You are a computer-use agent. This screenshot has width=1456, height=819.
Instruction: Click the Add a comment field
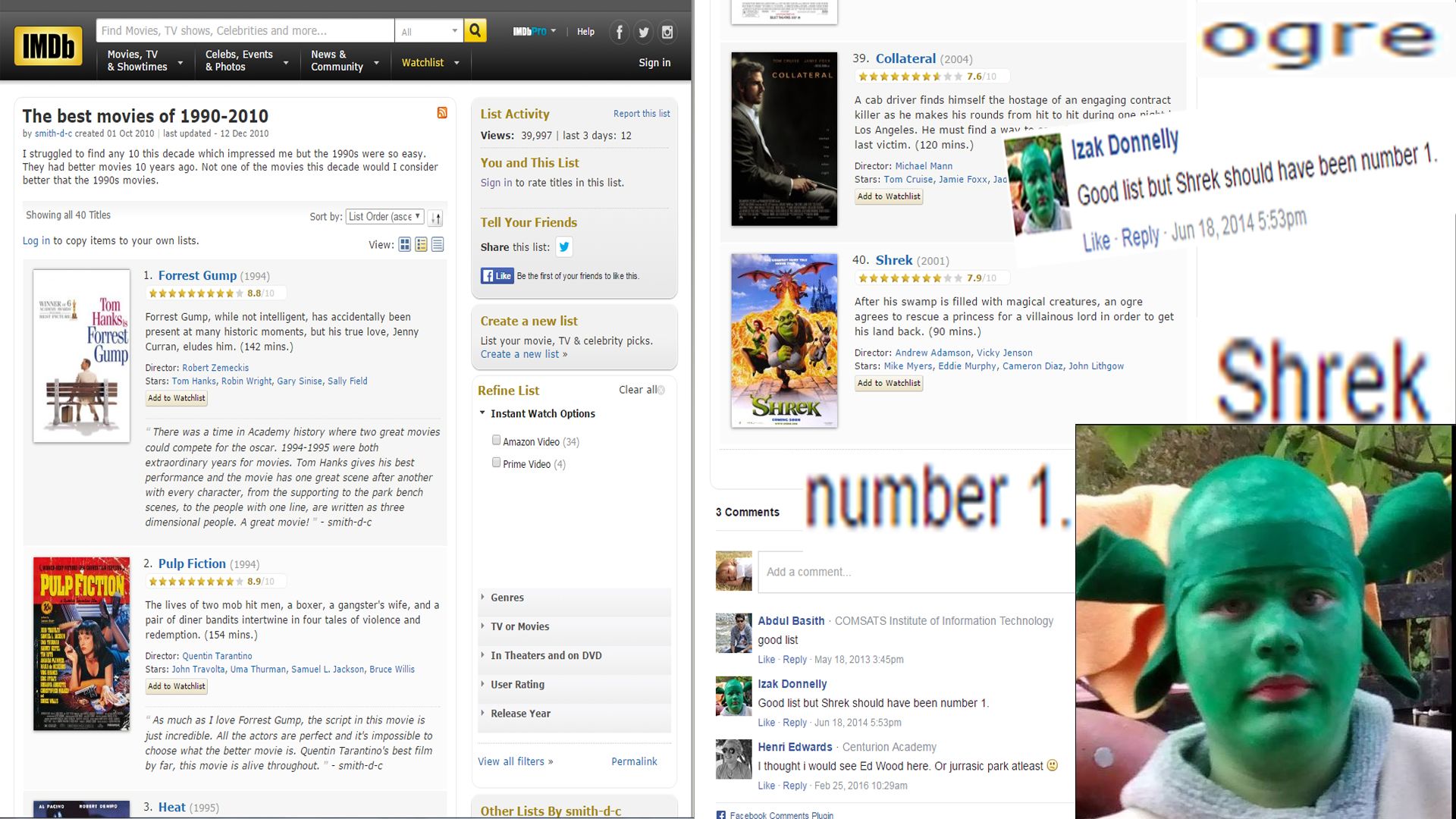click(916, 572)
